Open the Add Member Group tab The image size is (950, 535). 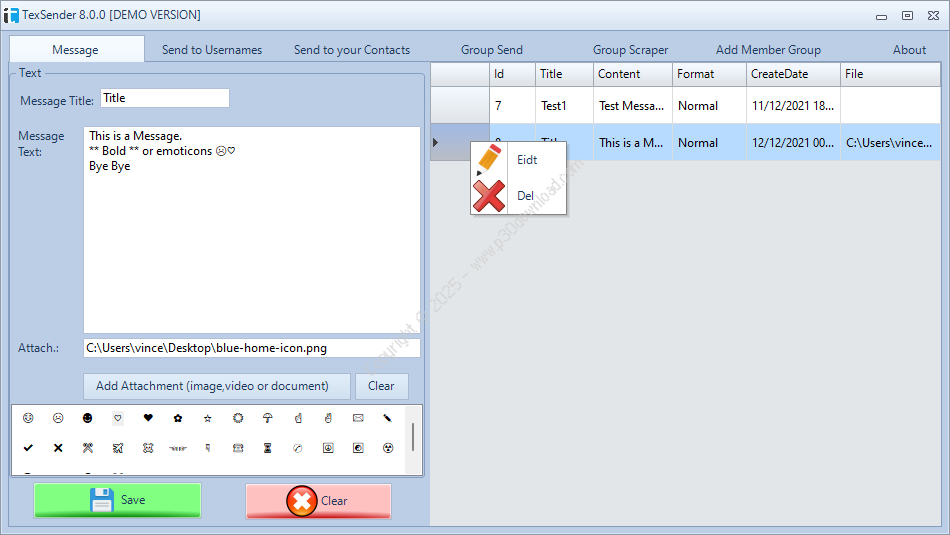coord(768,50)
